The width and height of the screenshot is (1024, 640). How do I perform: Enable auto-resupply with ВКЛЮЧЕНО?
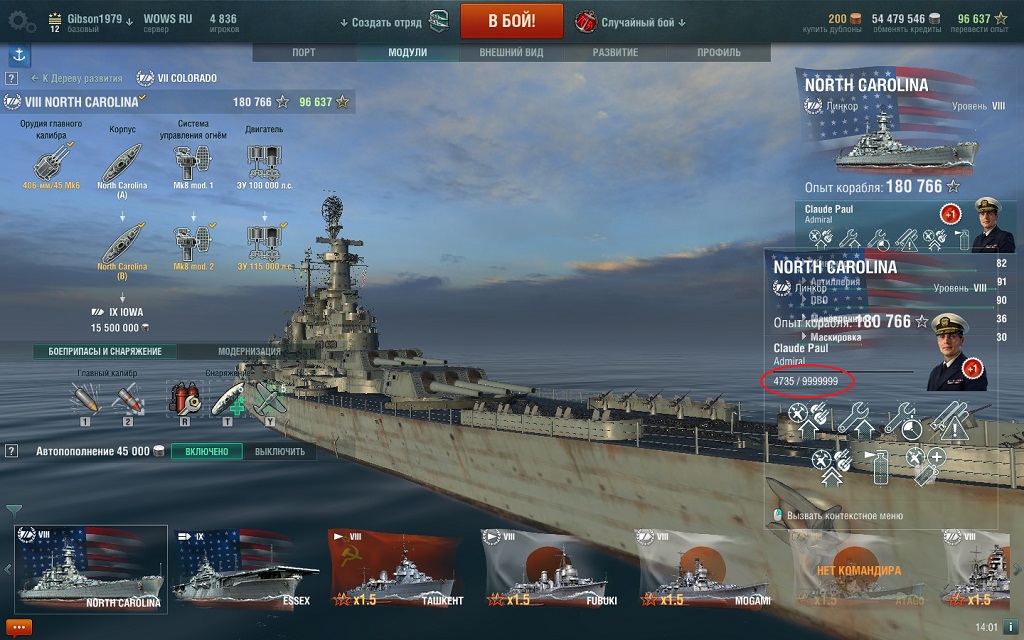point(206,451)
